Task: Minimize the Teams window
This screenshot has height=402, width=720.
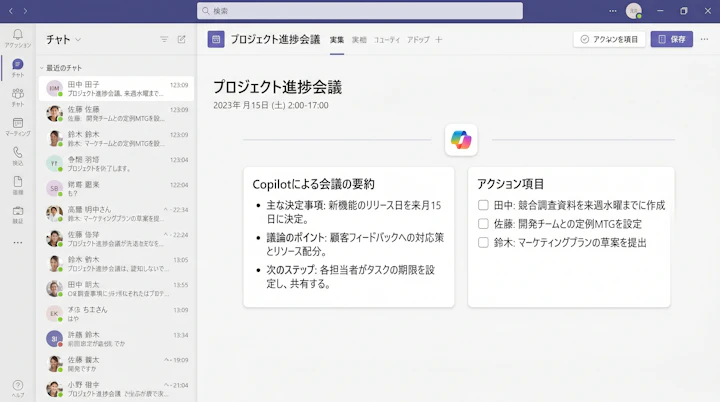Action: pos(660,11)
